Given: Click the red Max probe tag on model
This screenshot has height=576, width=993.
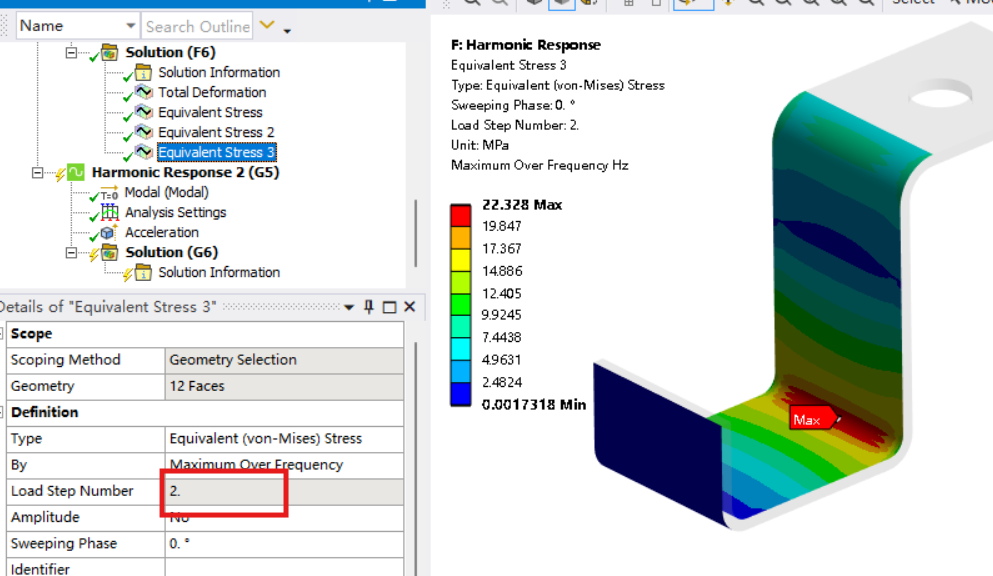Looking at the screenshot, I should pos(814,419).
